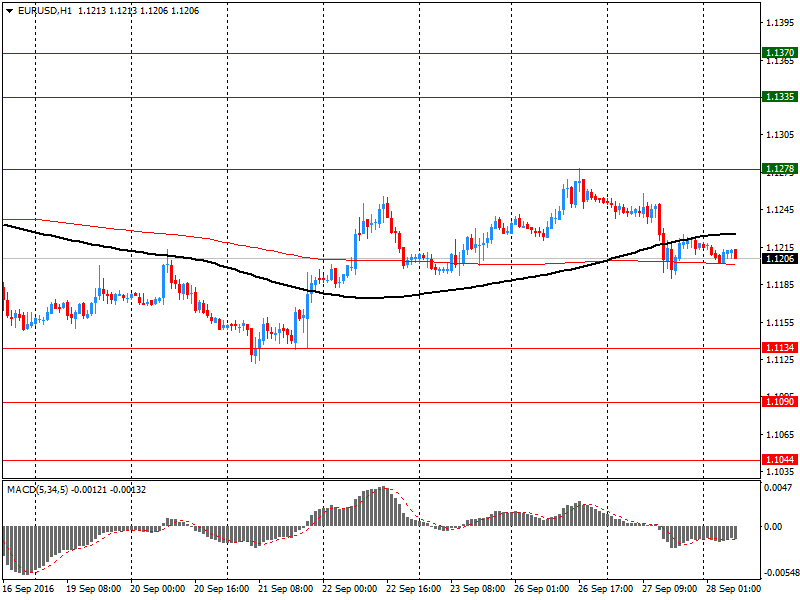Click the 1.1335 green resistance level label
Screen dimensions: 800x600
pos(779,96)
